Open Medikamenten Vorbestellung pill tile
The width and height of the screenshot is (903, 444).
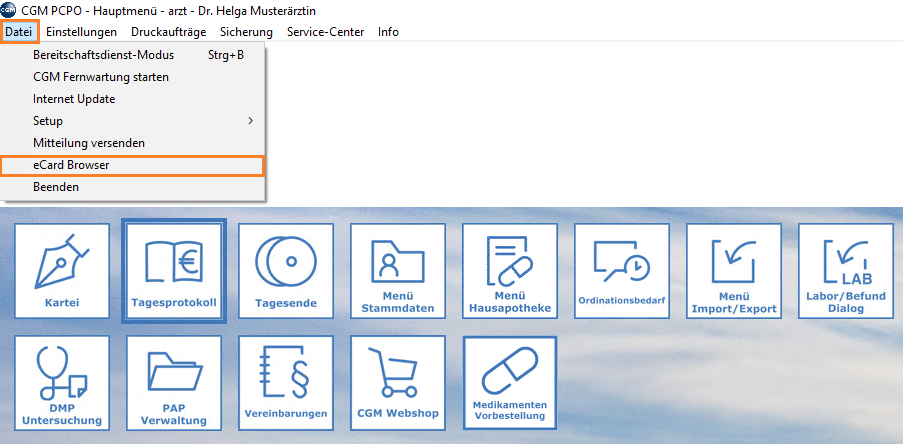(x=510, y=382)
